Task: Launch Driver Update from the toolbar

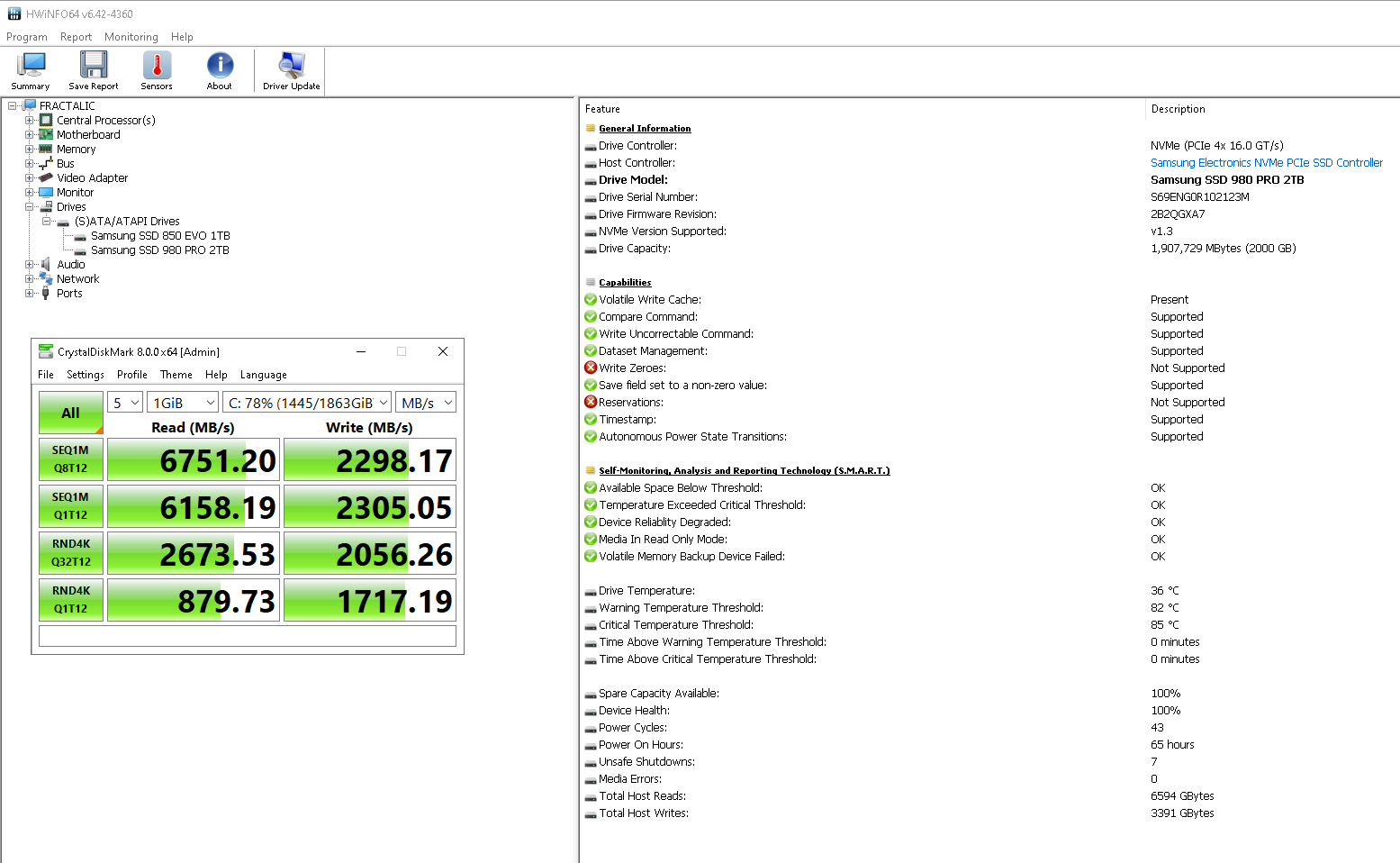Action: (292, 66)
